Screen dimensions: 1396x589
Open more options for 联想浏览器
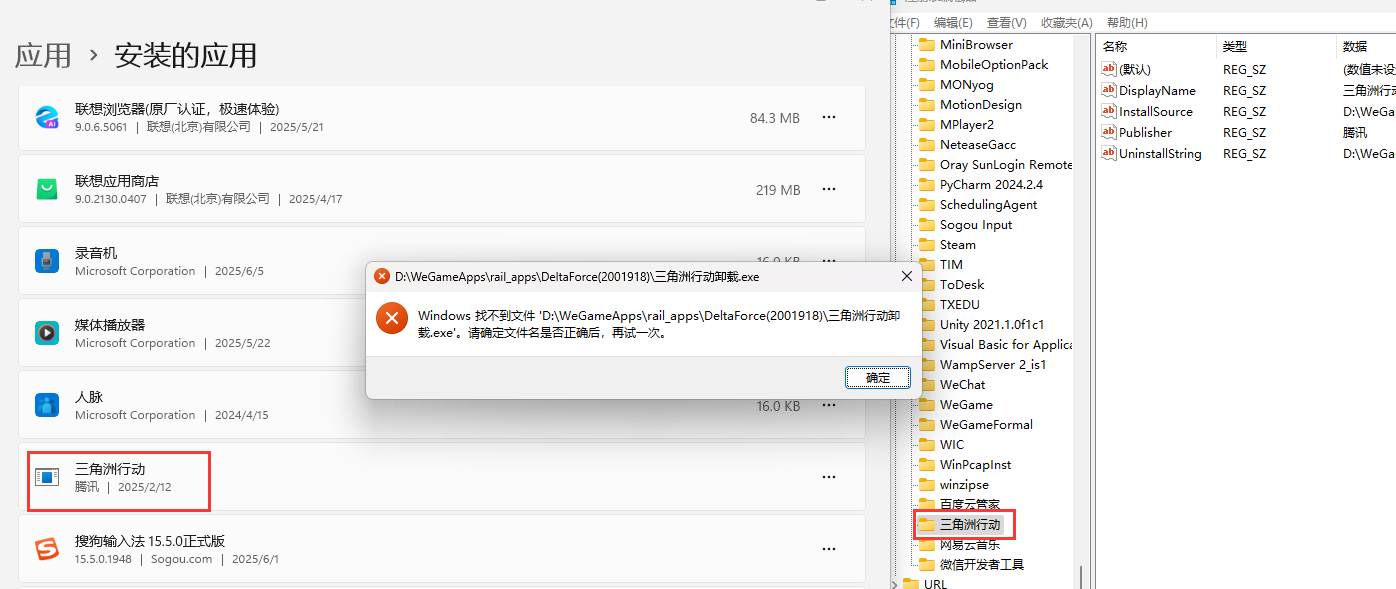[829, 117]
